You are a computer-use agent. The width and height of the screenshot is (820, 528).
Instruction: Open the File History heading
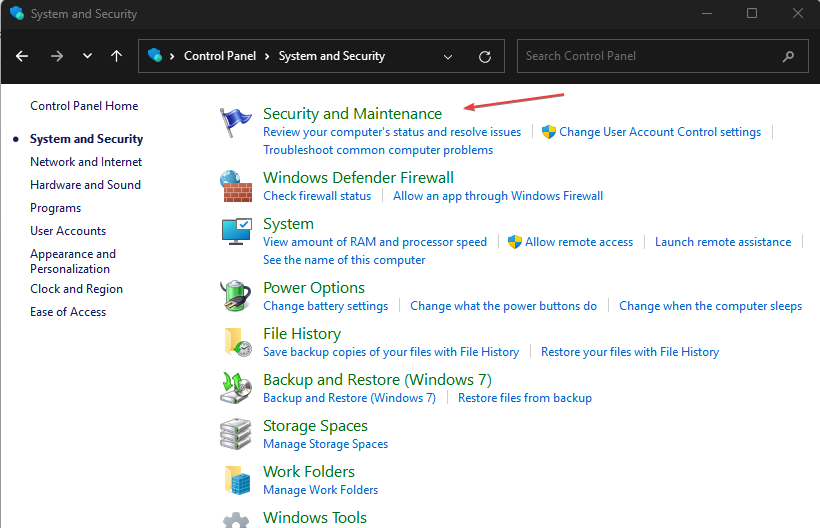pos(302,334)
